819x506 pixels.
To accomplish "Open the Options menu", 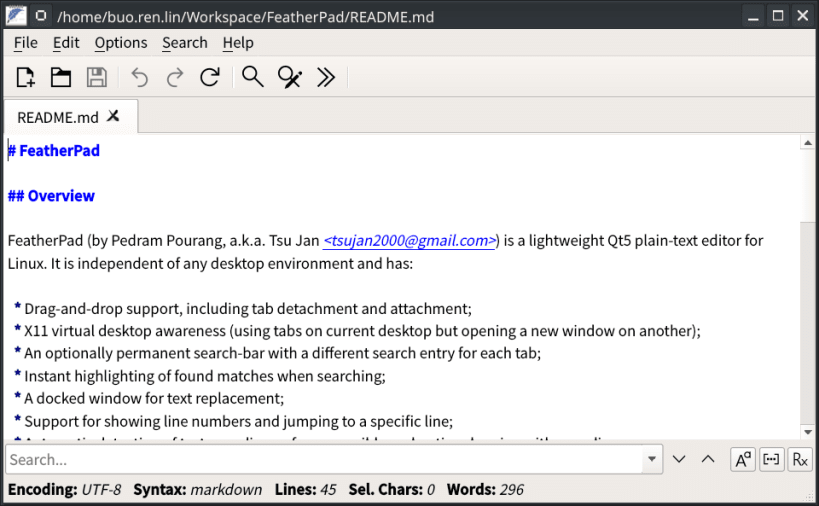I will pos(121,43).
